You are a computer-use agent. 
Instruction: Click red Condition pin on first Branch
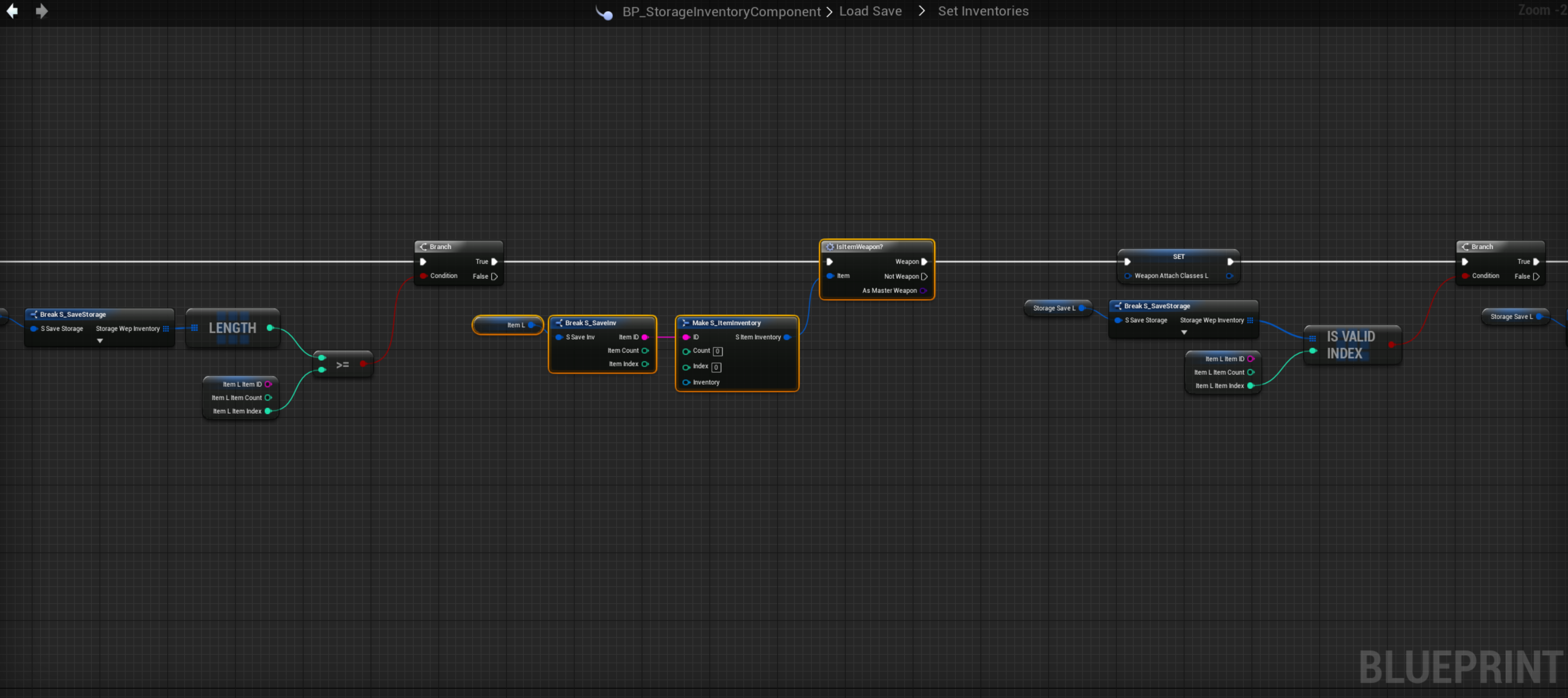tap(423, 276)
